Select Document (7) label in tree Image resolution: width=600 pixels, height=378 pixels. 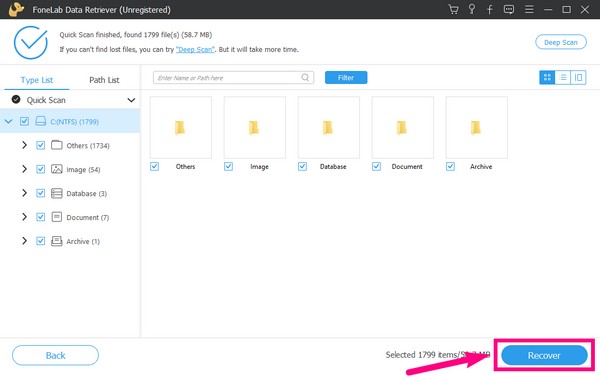[x=88, y=217]
